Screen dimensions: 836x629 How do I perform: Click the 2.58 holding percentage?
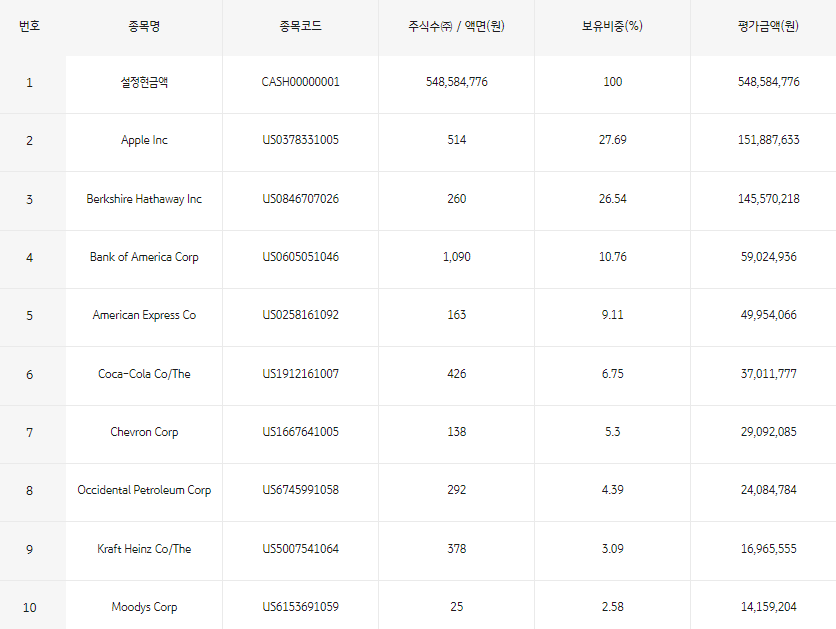pos(612,607)
